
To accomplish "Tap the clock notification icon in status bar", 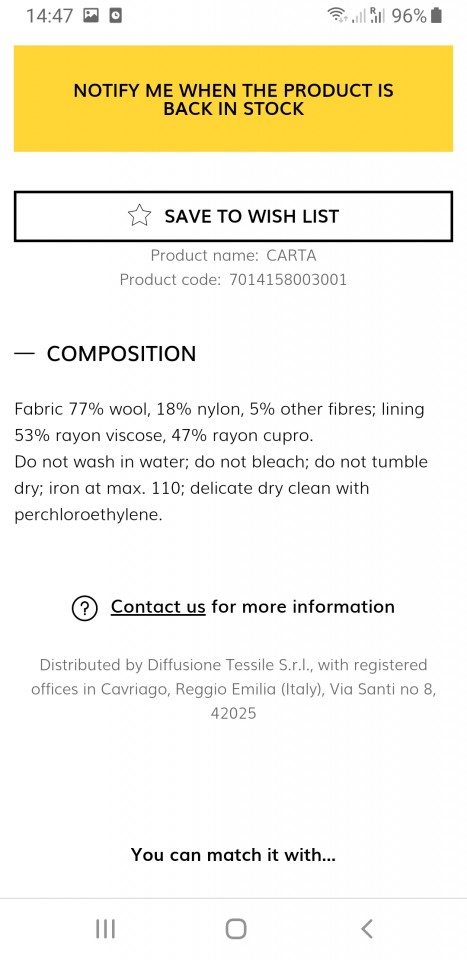I will click(x=115, y=15).
